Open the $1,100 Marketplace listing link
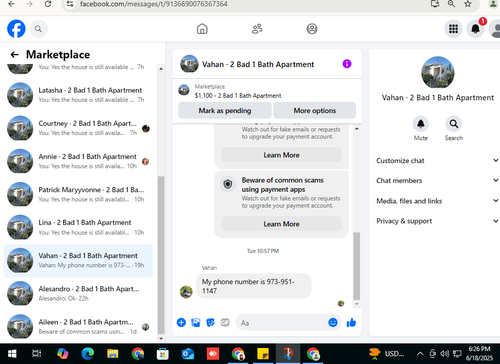 coord(238,96)
